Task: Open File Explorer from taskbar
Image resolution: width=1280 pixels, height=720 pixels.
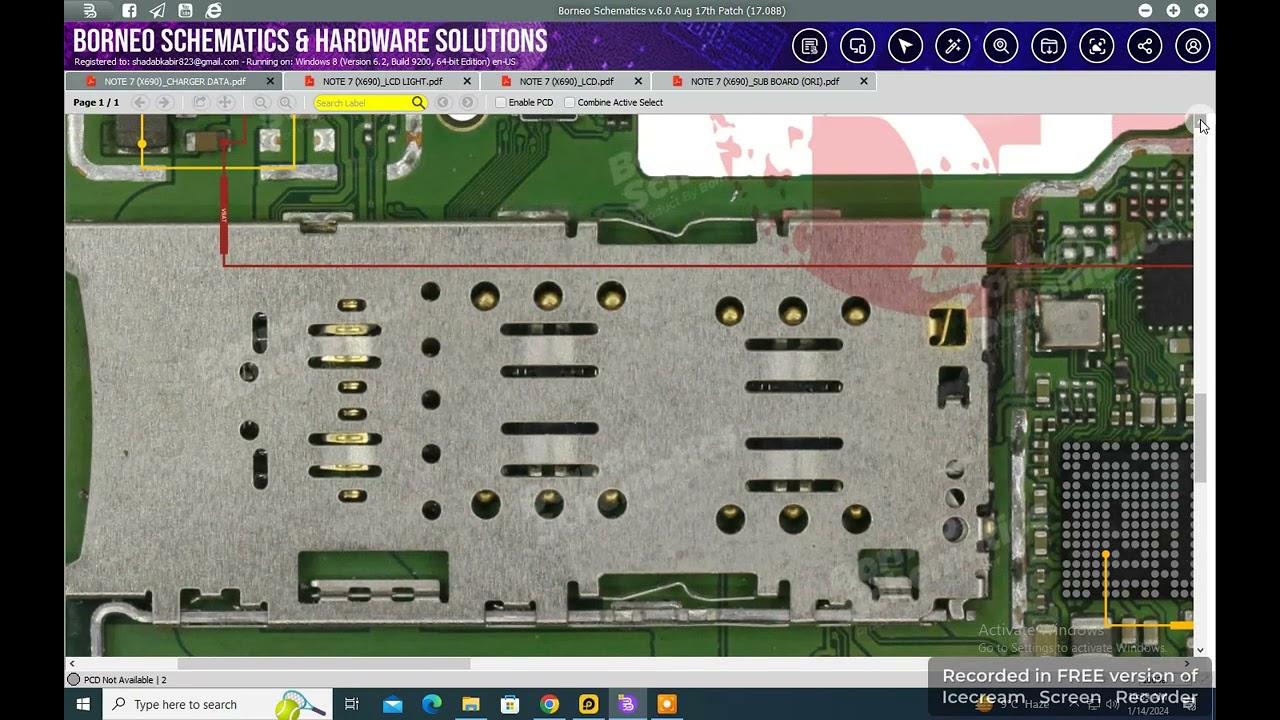Action: pos(471,704)
